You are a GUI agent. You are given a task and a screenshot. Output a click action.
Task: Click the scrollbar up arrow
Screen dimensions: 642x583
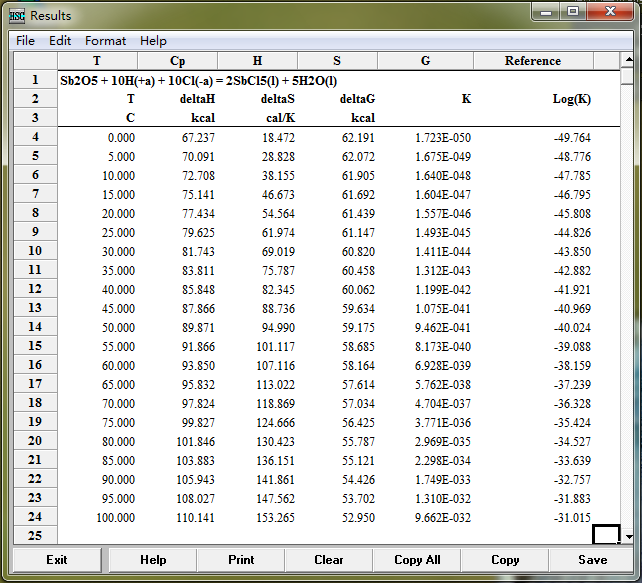pos(628,61)
